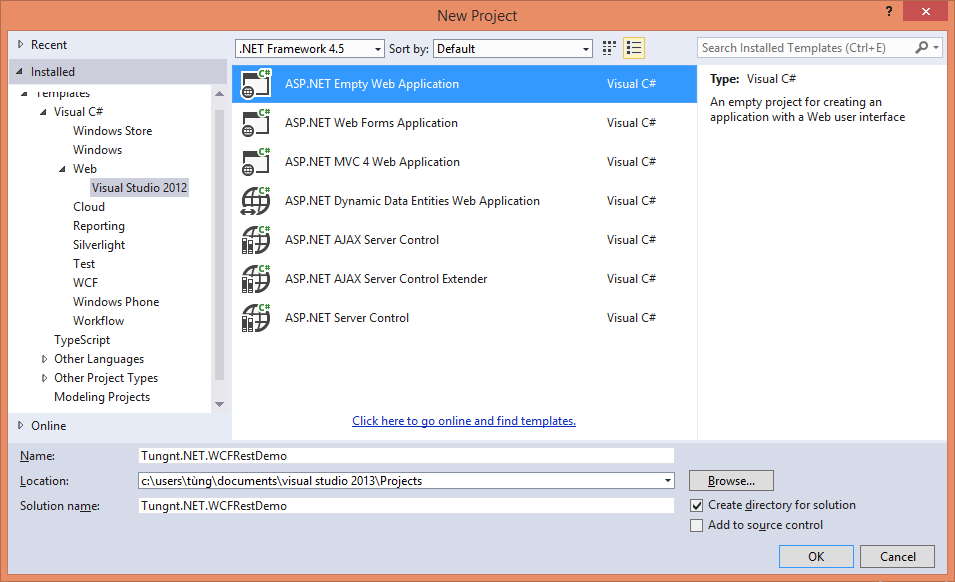Open the Location path dropdown arrow

pyautogui.click(x=668, y=481)
